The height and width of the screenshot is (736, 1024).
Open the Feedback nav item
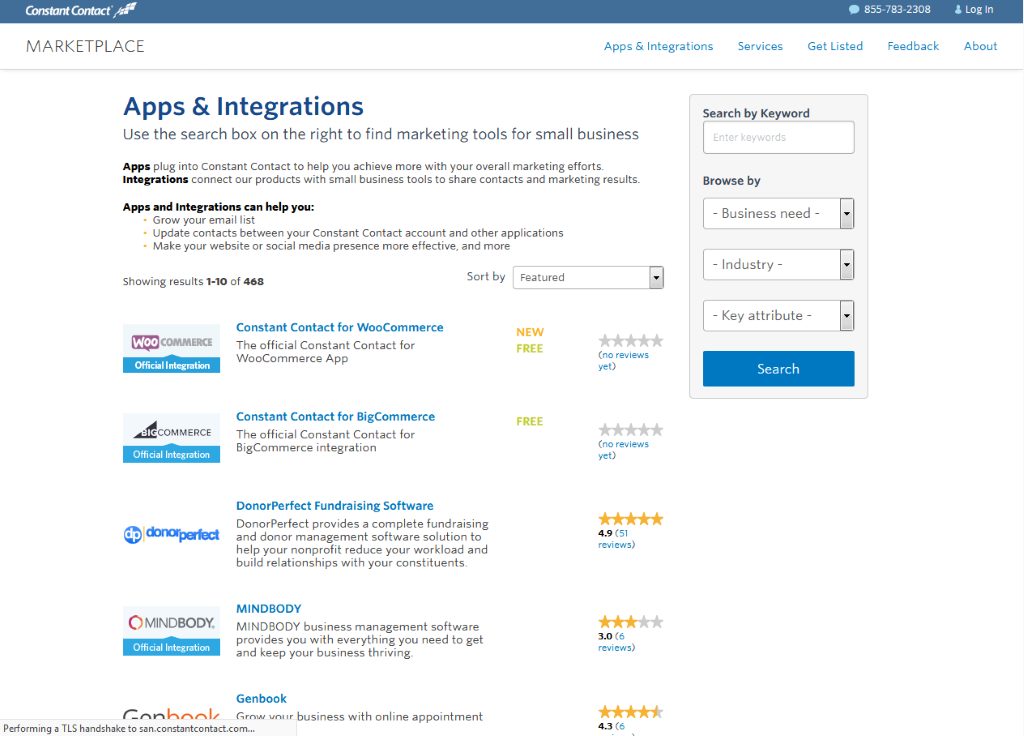[x=913, y=46]
